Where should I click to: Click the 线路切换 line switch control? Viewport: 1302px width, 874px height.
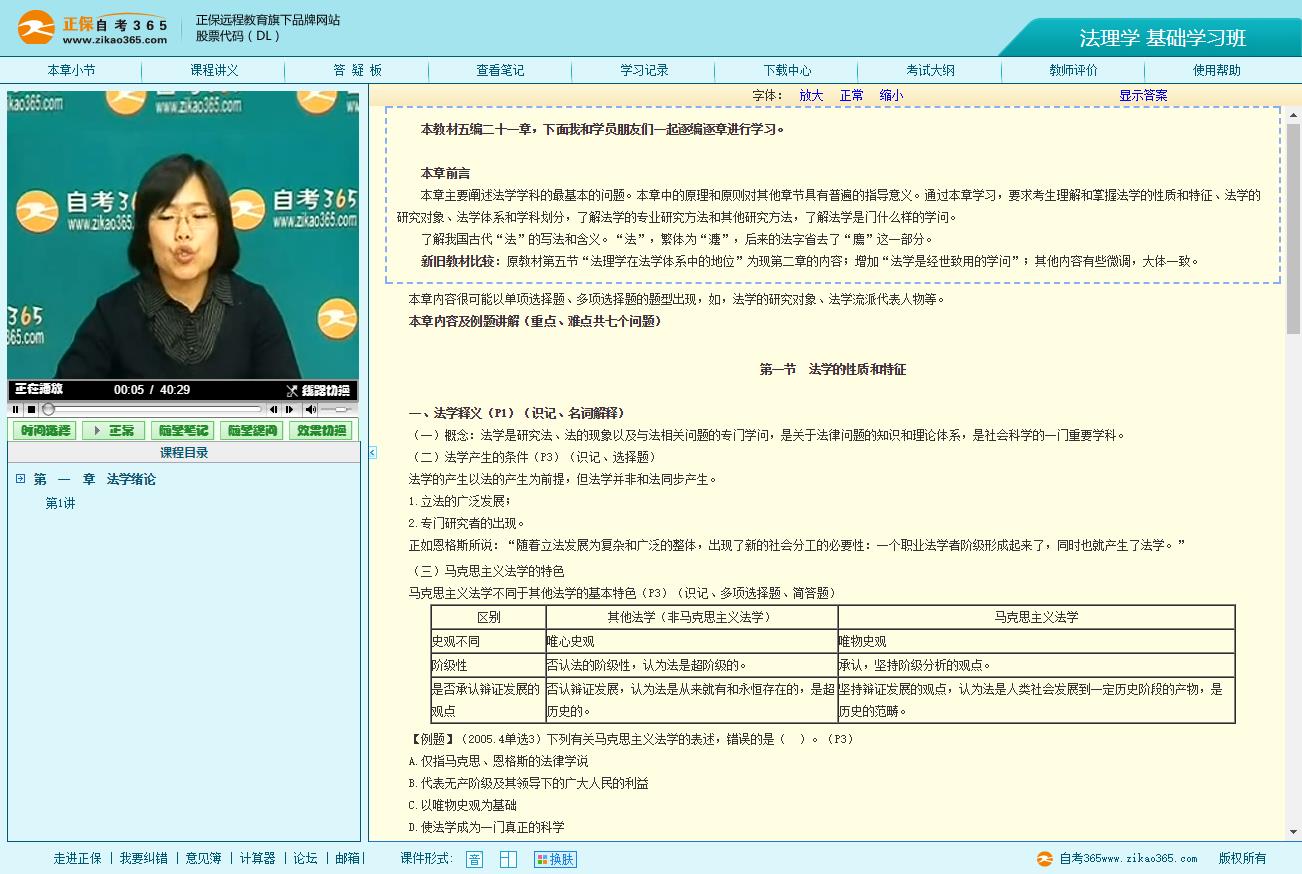tap(319, 390)
